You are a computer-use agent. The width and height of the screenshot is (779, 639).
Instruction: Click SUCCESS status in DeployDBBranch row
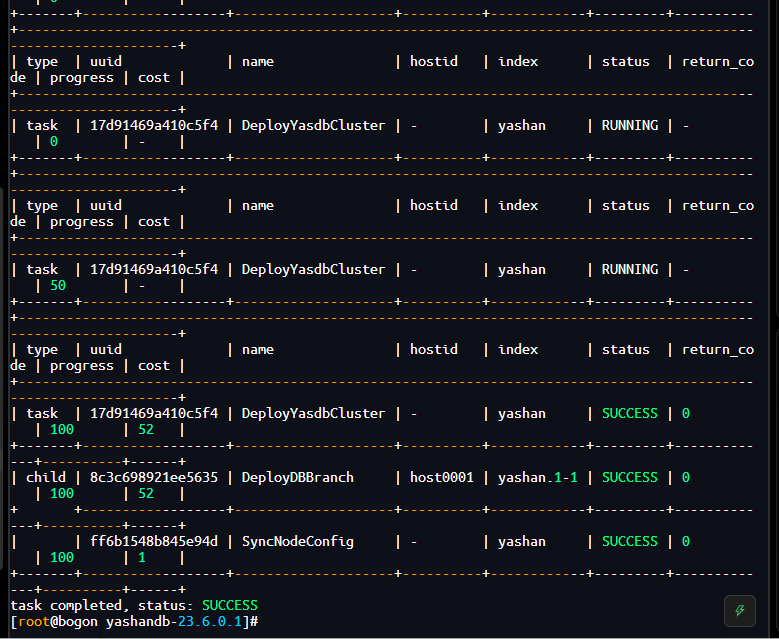(x=629, y=478)
